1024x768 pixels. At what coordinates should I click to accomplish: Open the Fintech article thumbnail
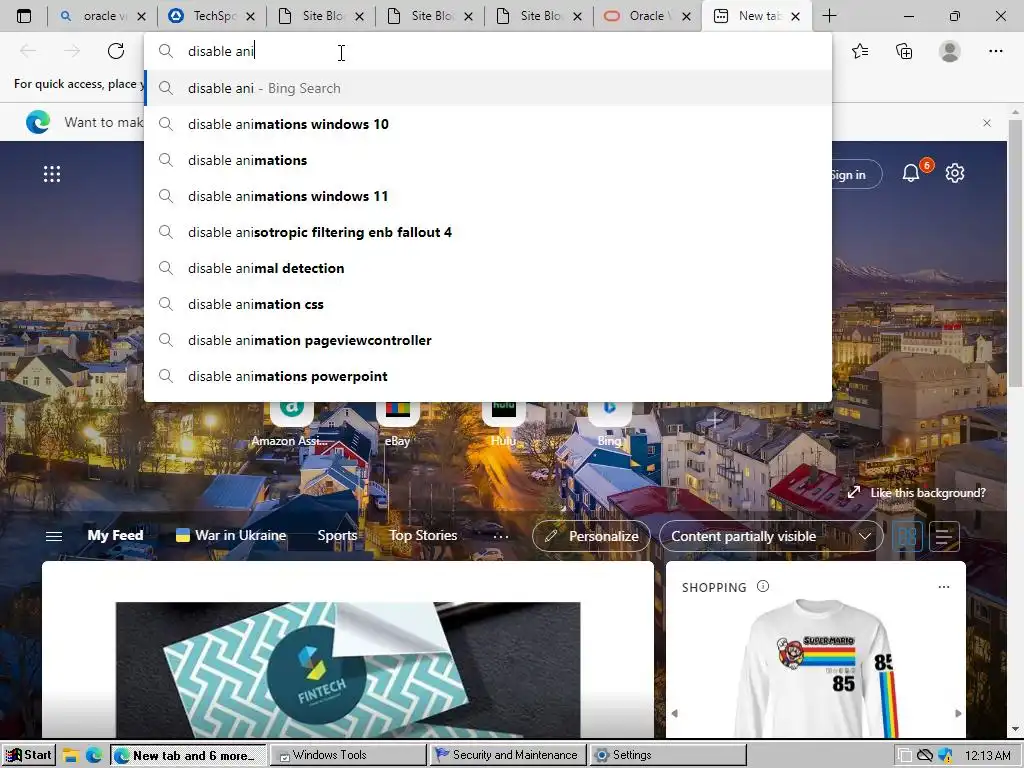[x=347, y=670]
